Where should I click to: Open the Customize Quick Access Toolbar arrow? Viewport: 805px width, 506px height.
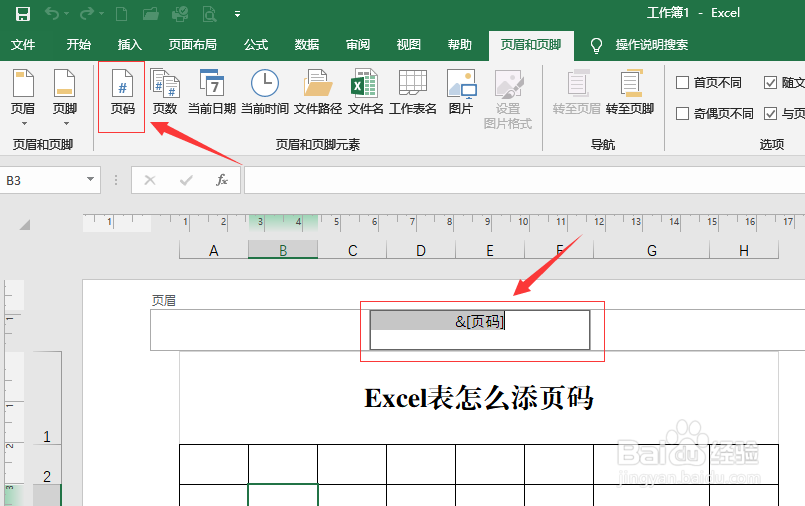(x=237, y=14)
